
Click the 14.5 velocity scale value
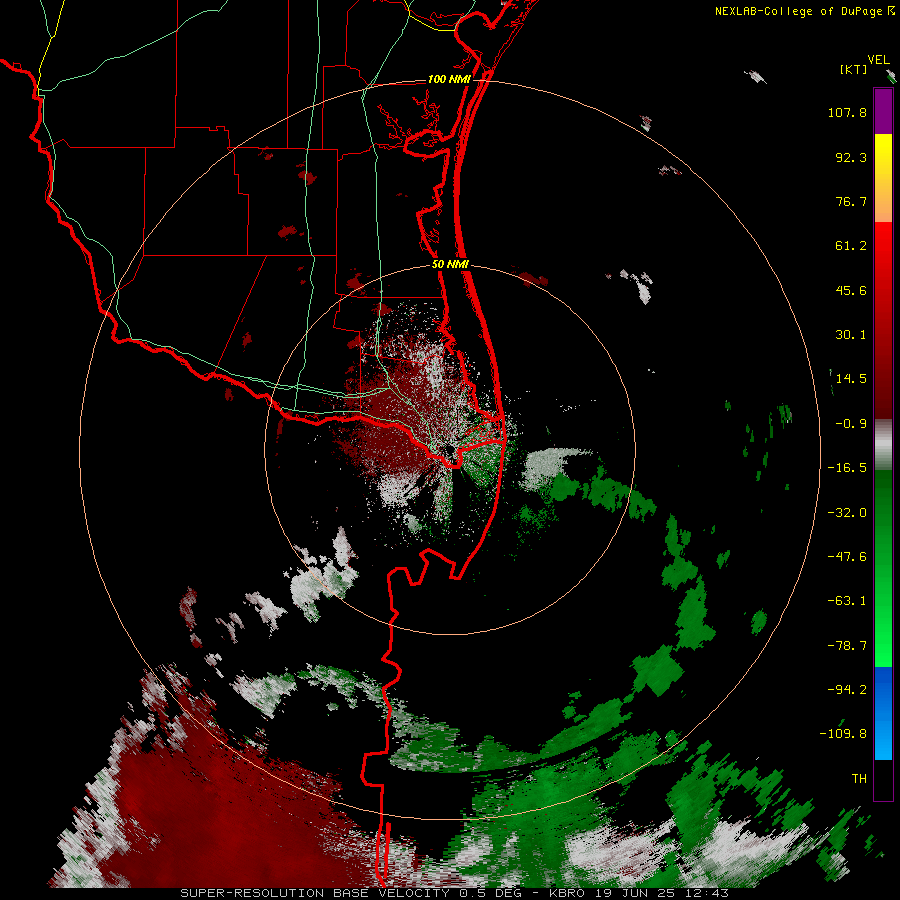(x=851, y=379)
